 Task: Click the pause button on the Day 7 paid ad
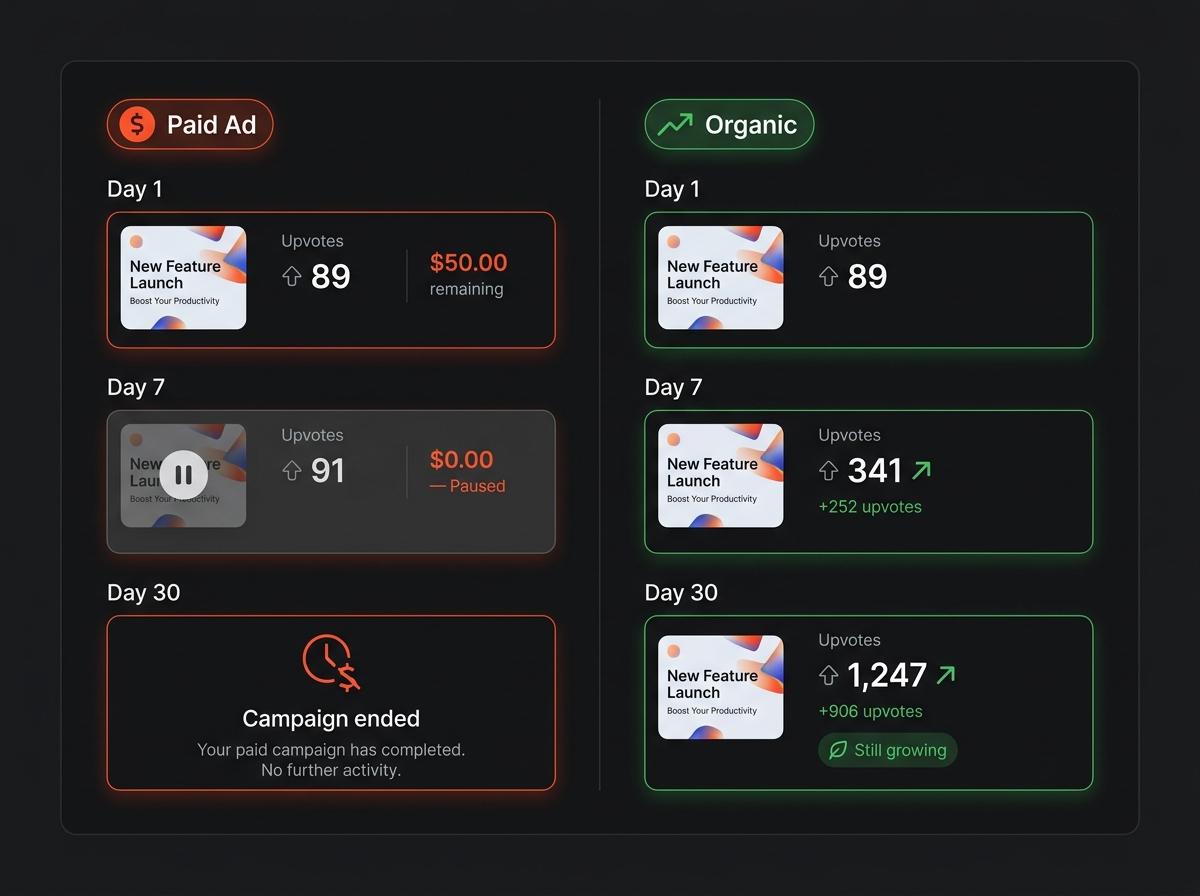[x=183, y=475]
